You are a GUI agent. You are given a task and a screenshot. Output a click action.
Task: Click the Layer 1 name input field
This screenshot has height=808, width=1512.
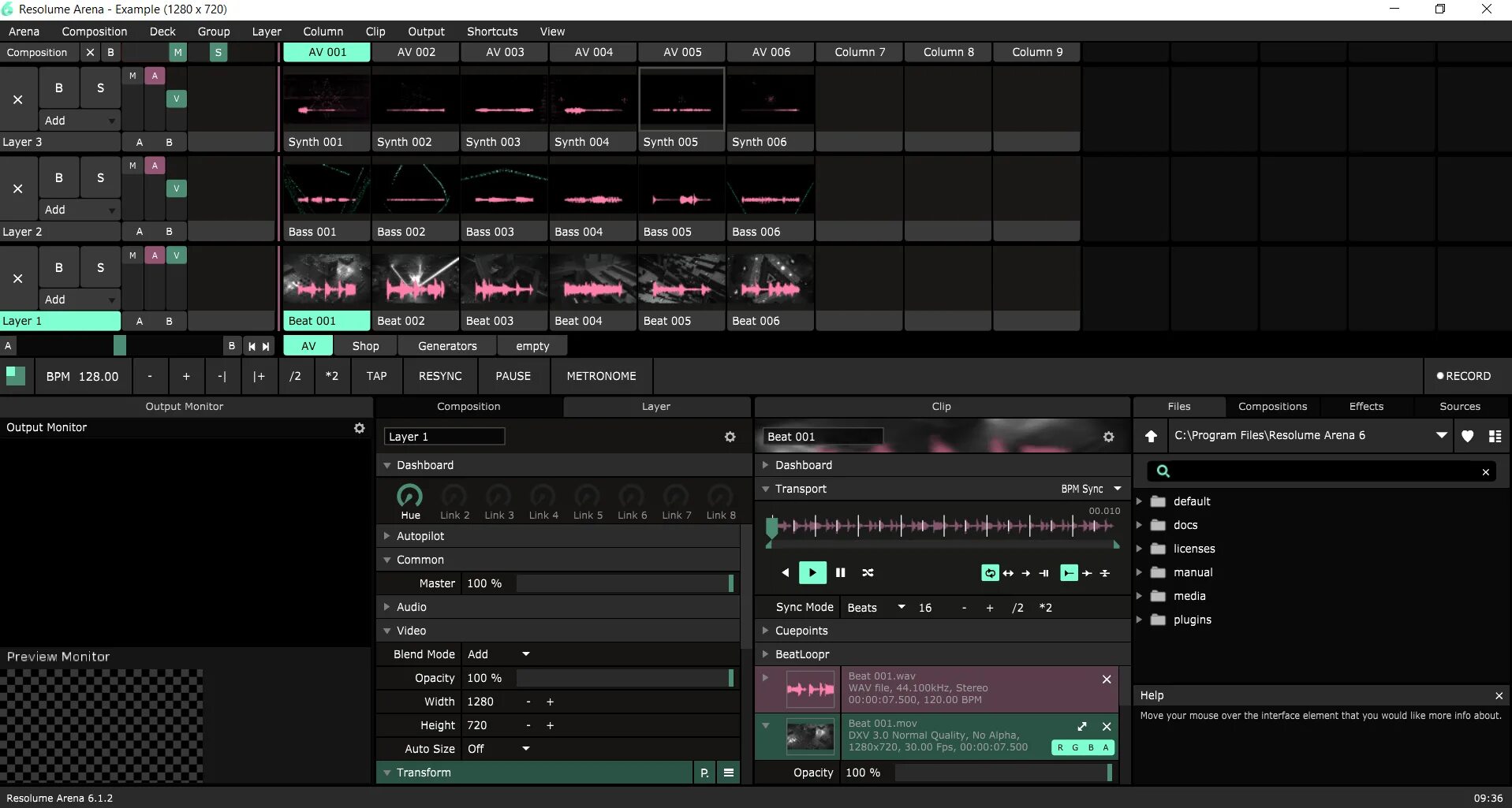click(x=445, y=437)
